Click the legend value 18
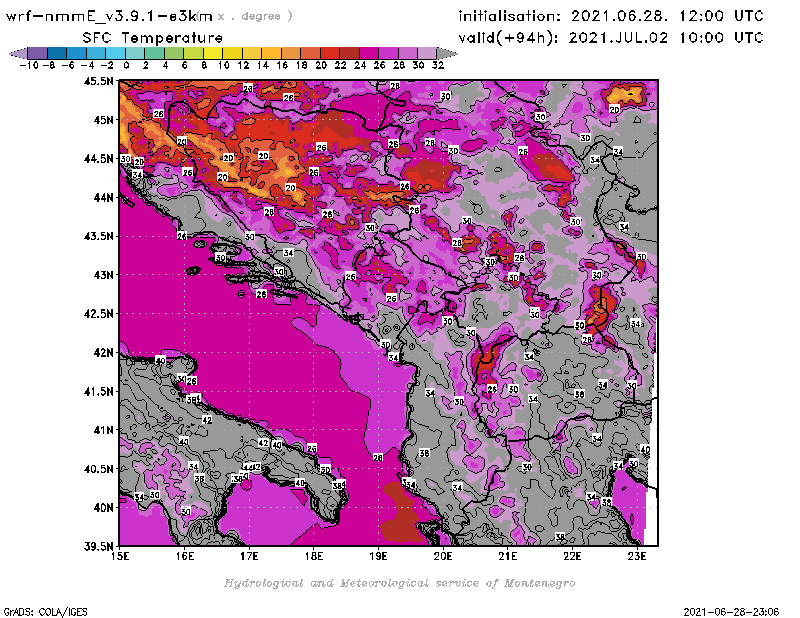The height and width of the screenshot is (618, 800). tap(302, 65)
